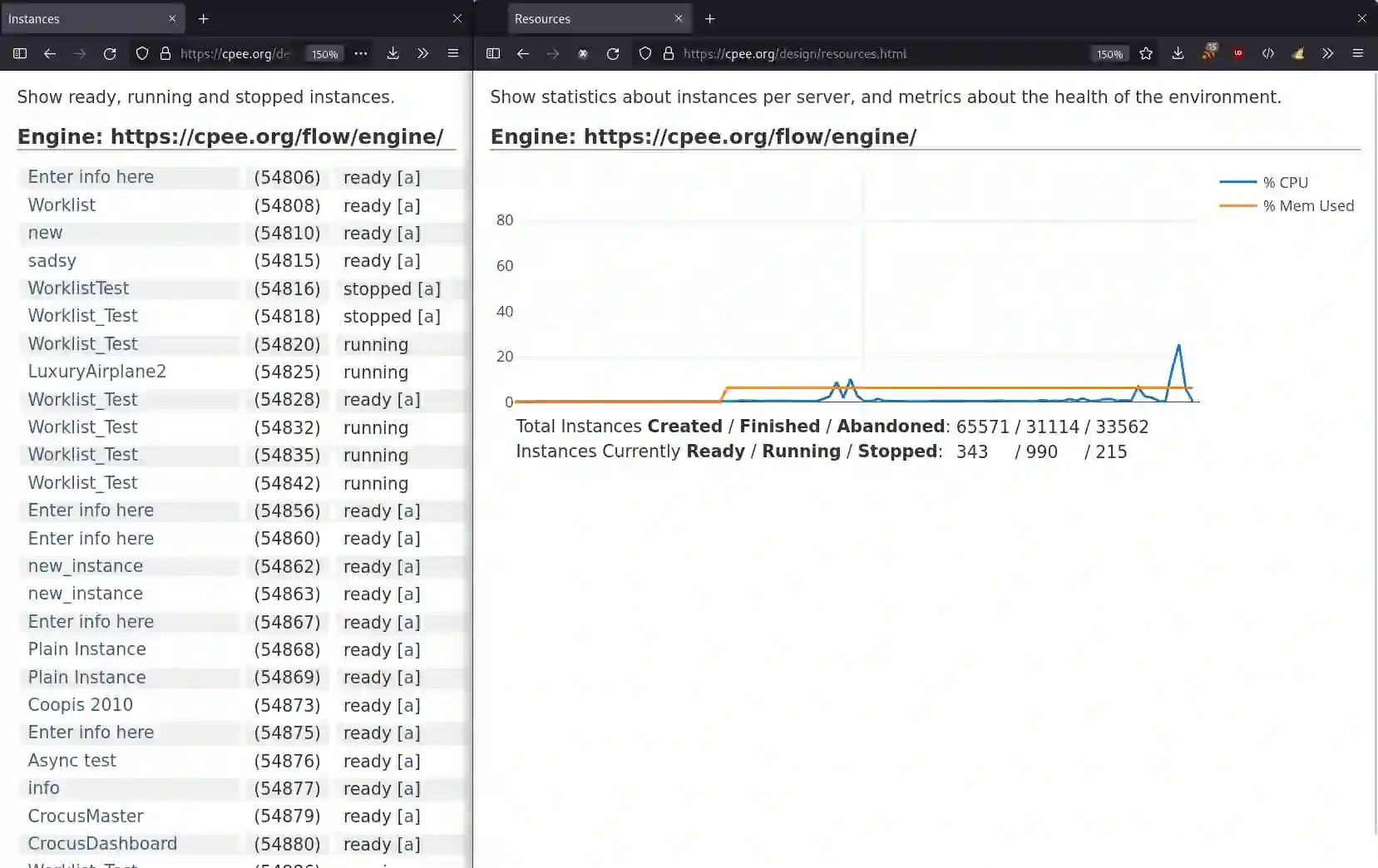Open application menu in Instances window
1378x868 pixels.
pyautogui.click(x=453, y=53)
